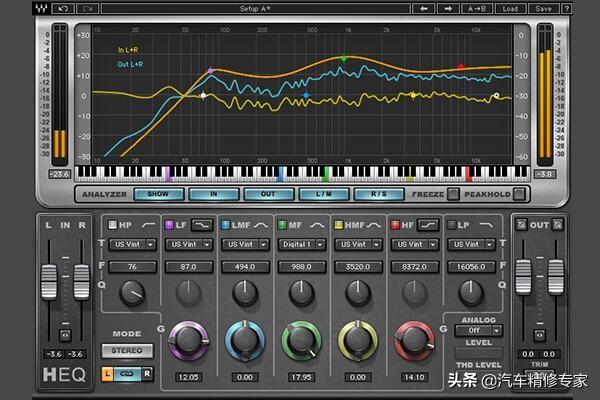Select analyzer OUT tab
This screenshot has height=400, width=600.
point(269,194)
